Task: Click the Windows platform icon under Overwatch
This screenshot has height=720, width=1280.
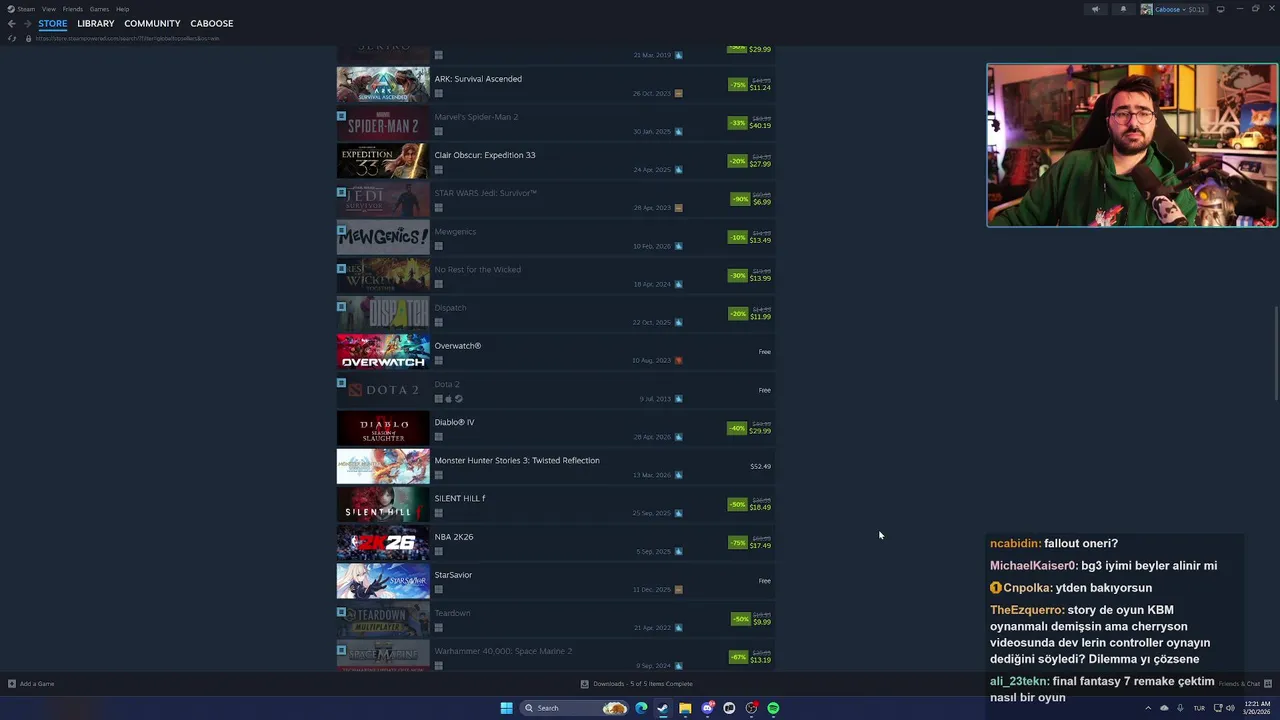Action: coord(438,360)
